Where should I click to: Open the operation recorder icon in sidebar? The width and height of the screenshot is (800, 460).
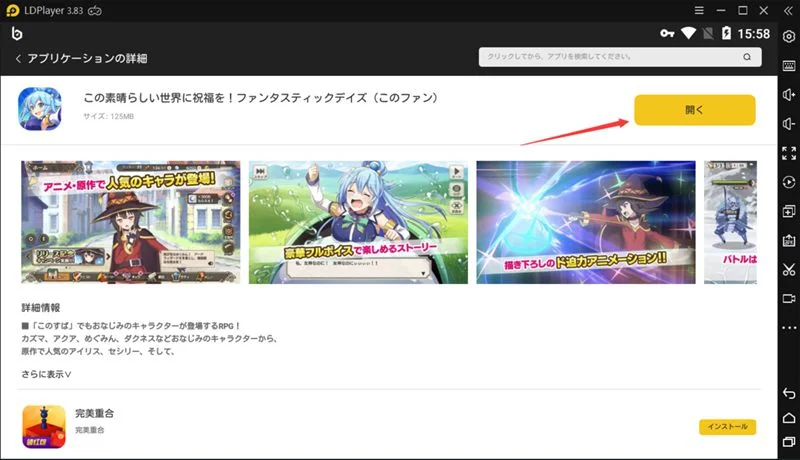pos(789,182)
